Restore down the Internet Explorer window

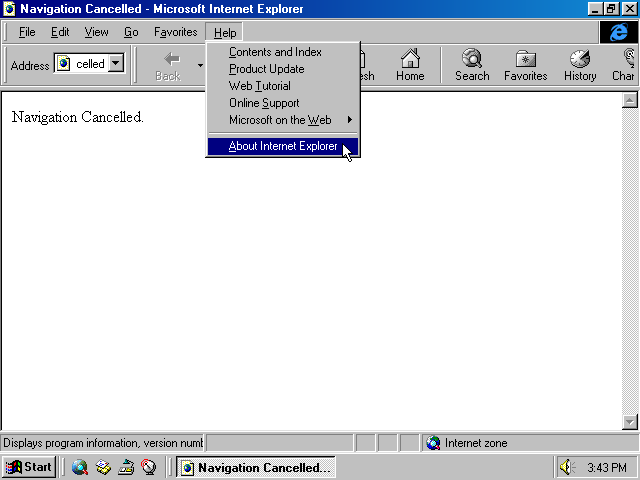coord(611,9)
